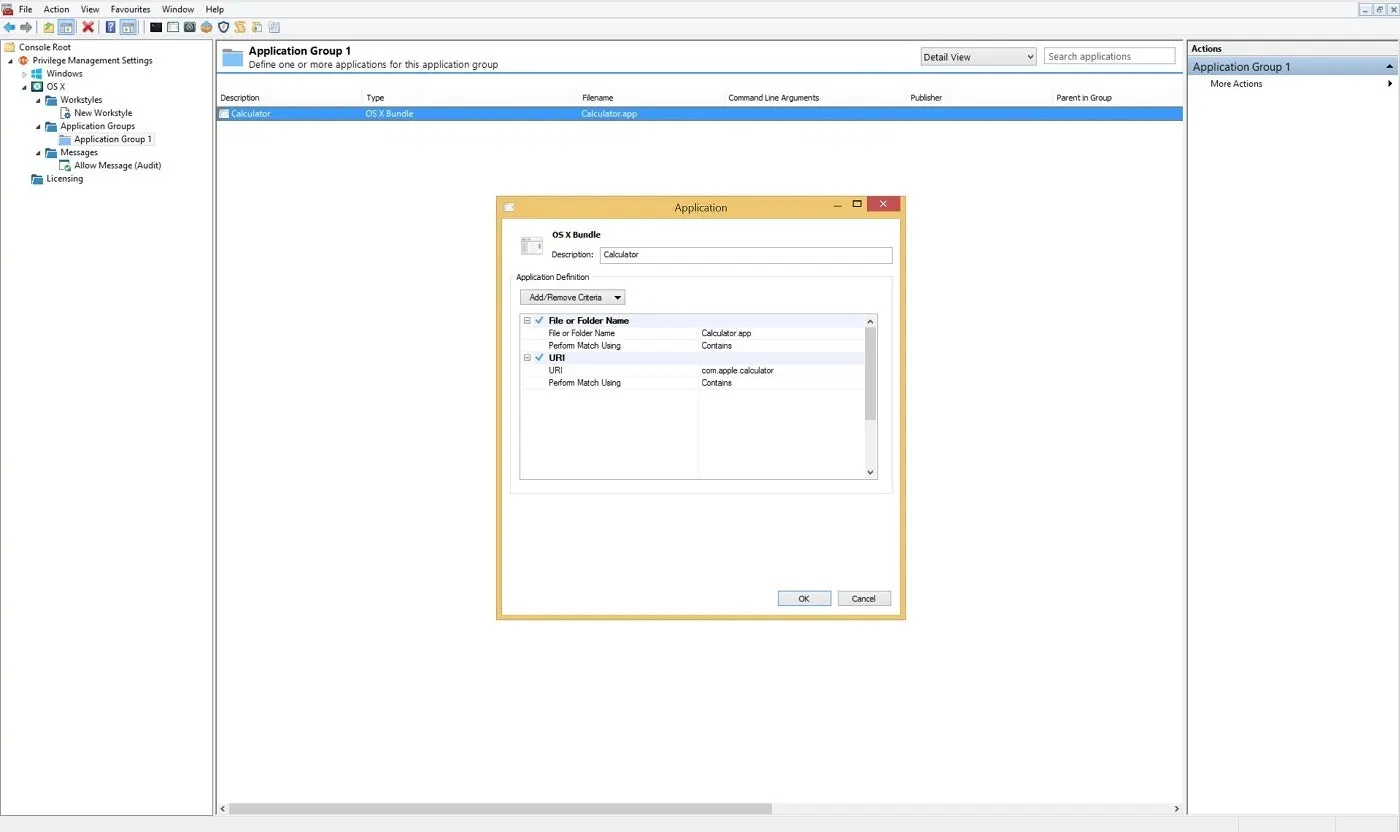This screenshot has width=1400, height=832.
Task: Click the red X Delete toolbar icon
Action: 88,27
